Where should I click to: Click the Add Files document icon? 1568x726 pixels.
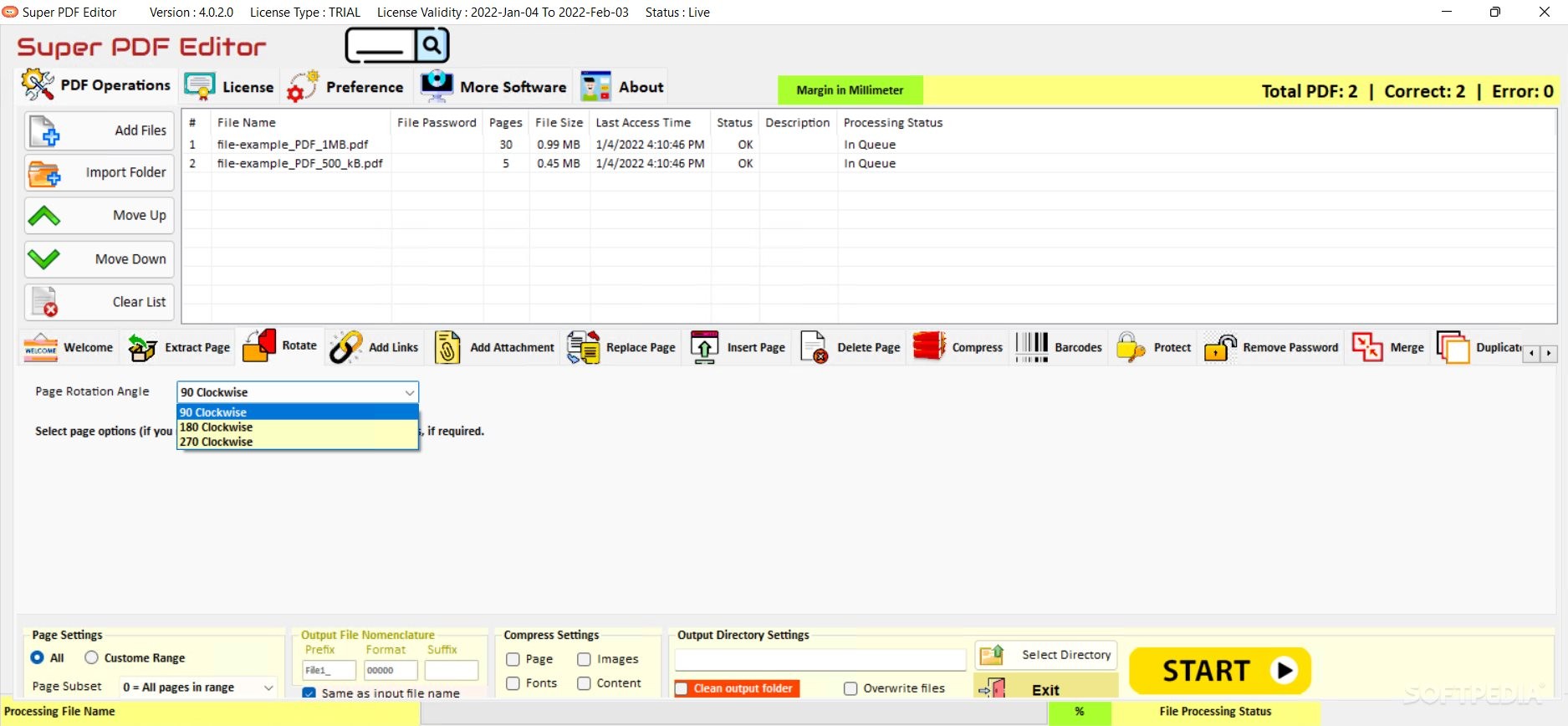pyautogui.click(x=44, y=131)
